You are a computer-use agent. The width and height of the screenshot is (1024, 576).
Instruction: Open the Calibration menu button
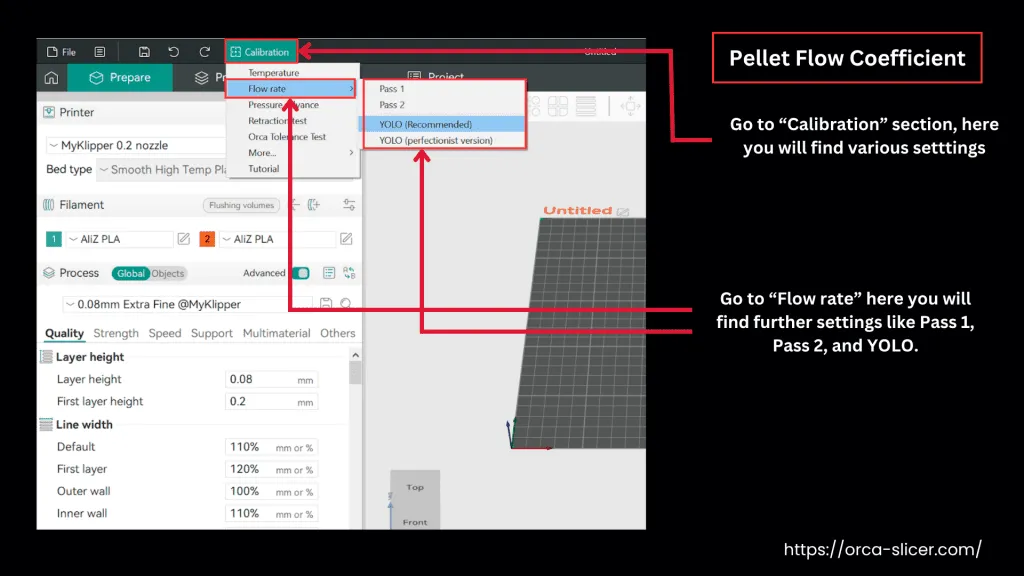click(260, 52)
